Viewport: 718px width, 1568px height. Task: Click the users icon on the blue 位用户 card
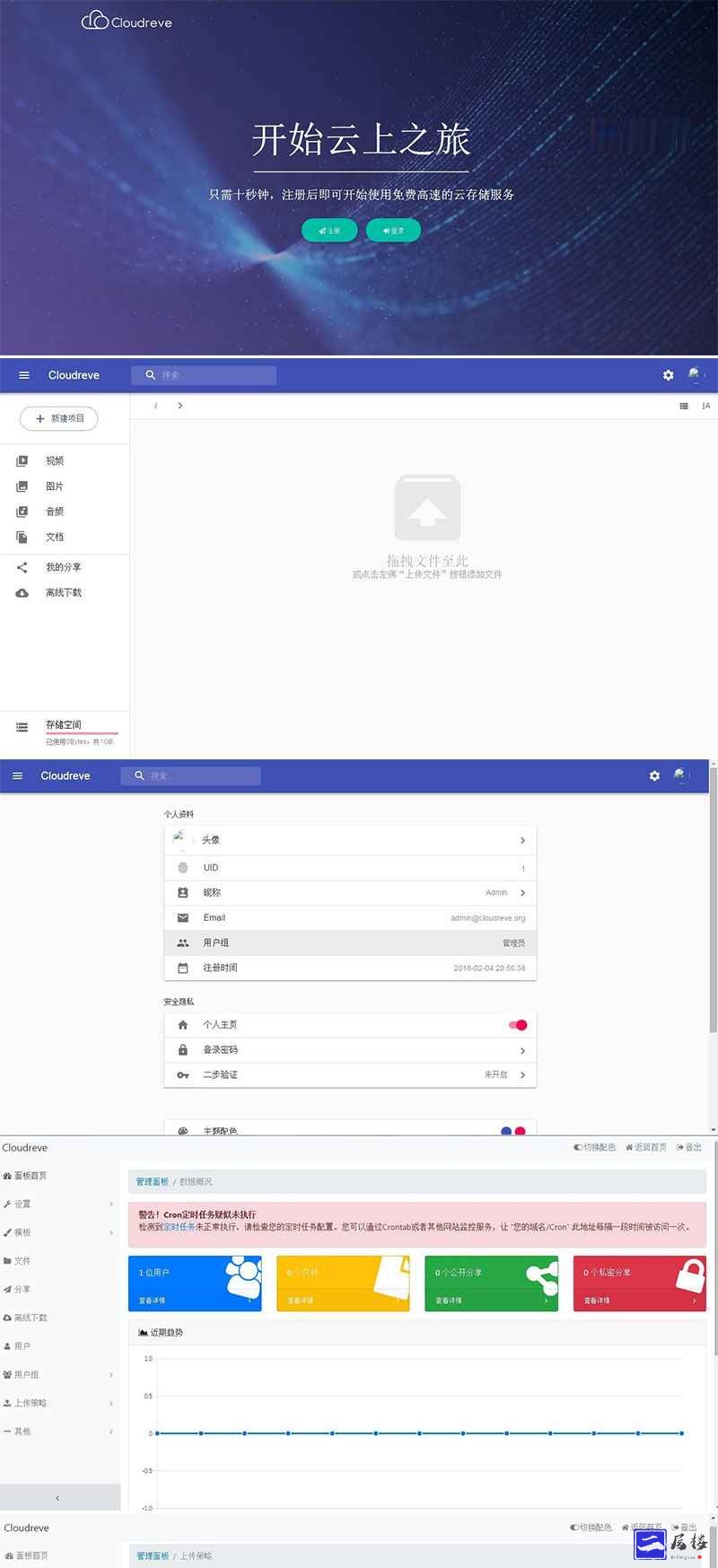(x=243, y=1276)
